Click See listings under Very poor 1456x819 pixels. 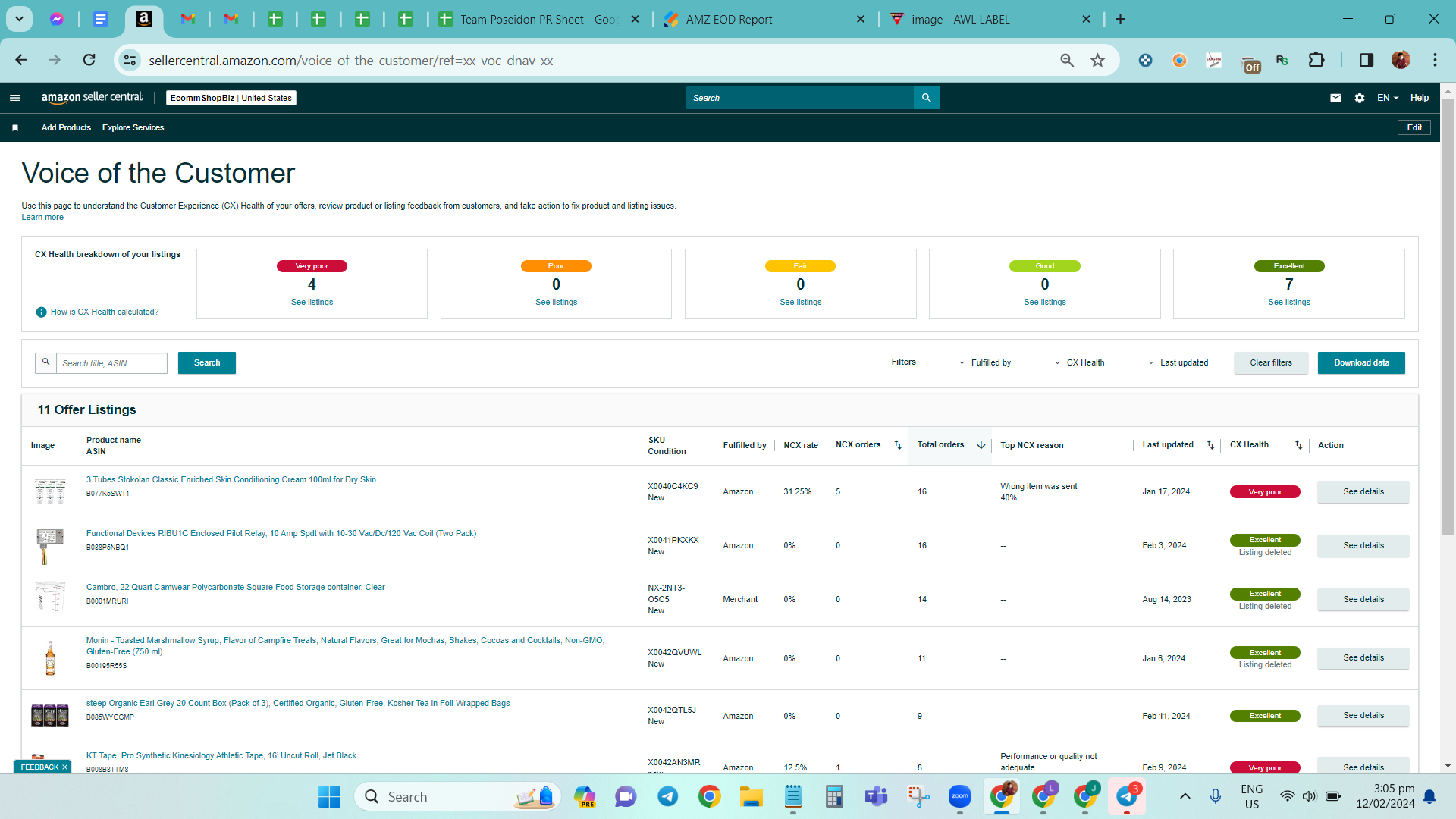pyautogui.click(x=312, y=303)
